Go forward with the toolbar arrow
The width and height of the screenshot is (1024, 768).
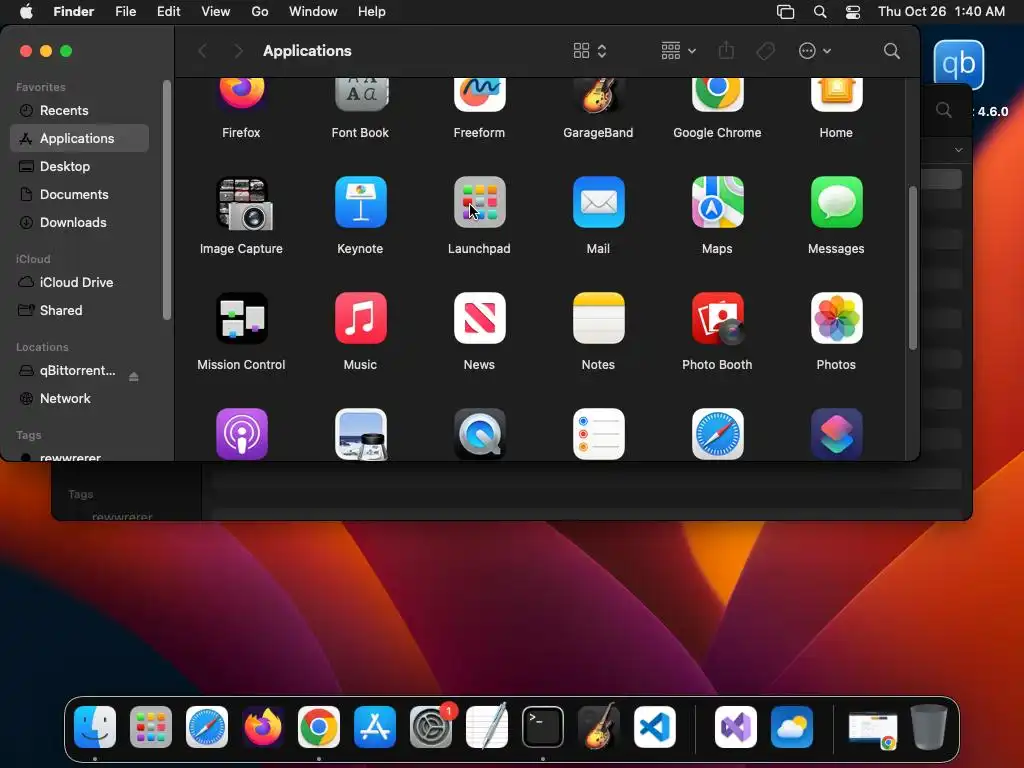click(x=238, y=51)
